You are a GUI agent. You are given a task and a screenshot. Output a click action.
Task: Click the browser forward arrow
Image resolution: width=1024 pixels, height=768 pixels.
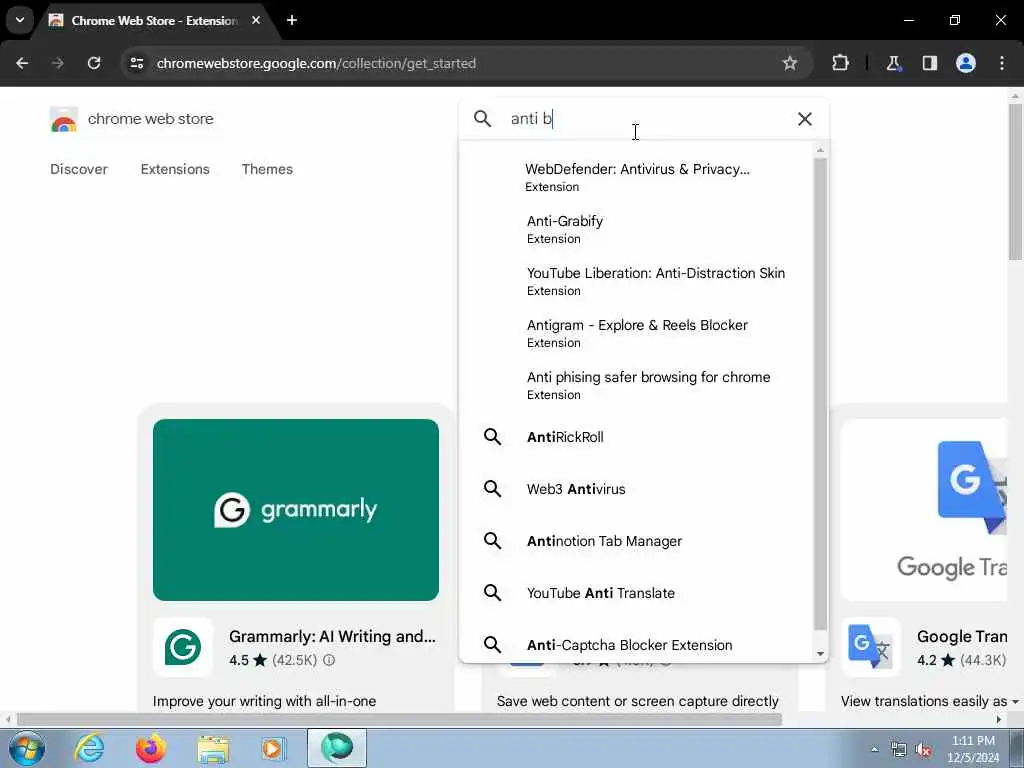(x=57, y=63)
